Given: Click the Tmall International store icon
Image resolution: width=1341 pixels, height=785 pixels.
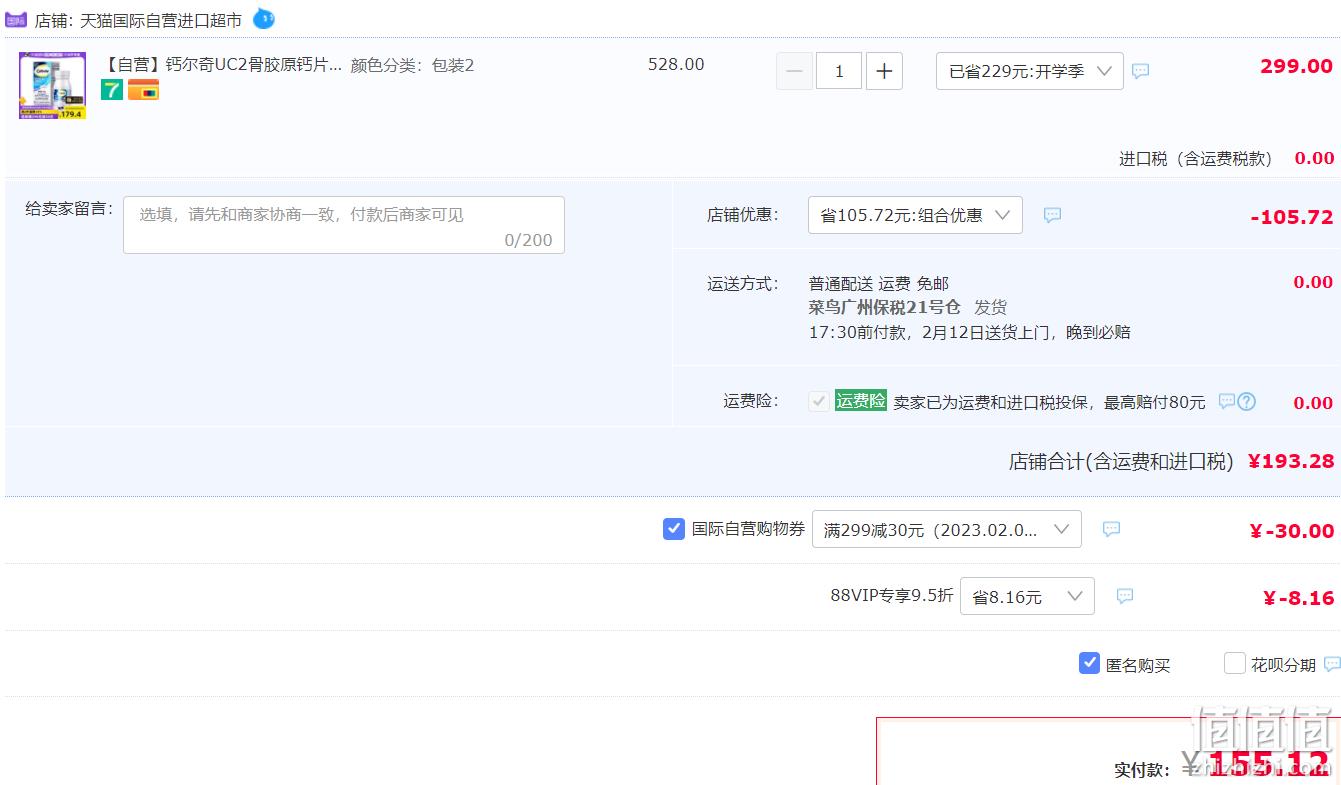Looking at the screenshot, I should point(15,20).
